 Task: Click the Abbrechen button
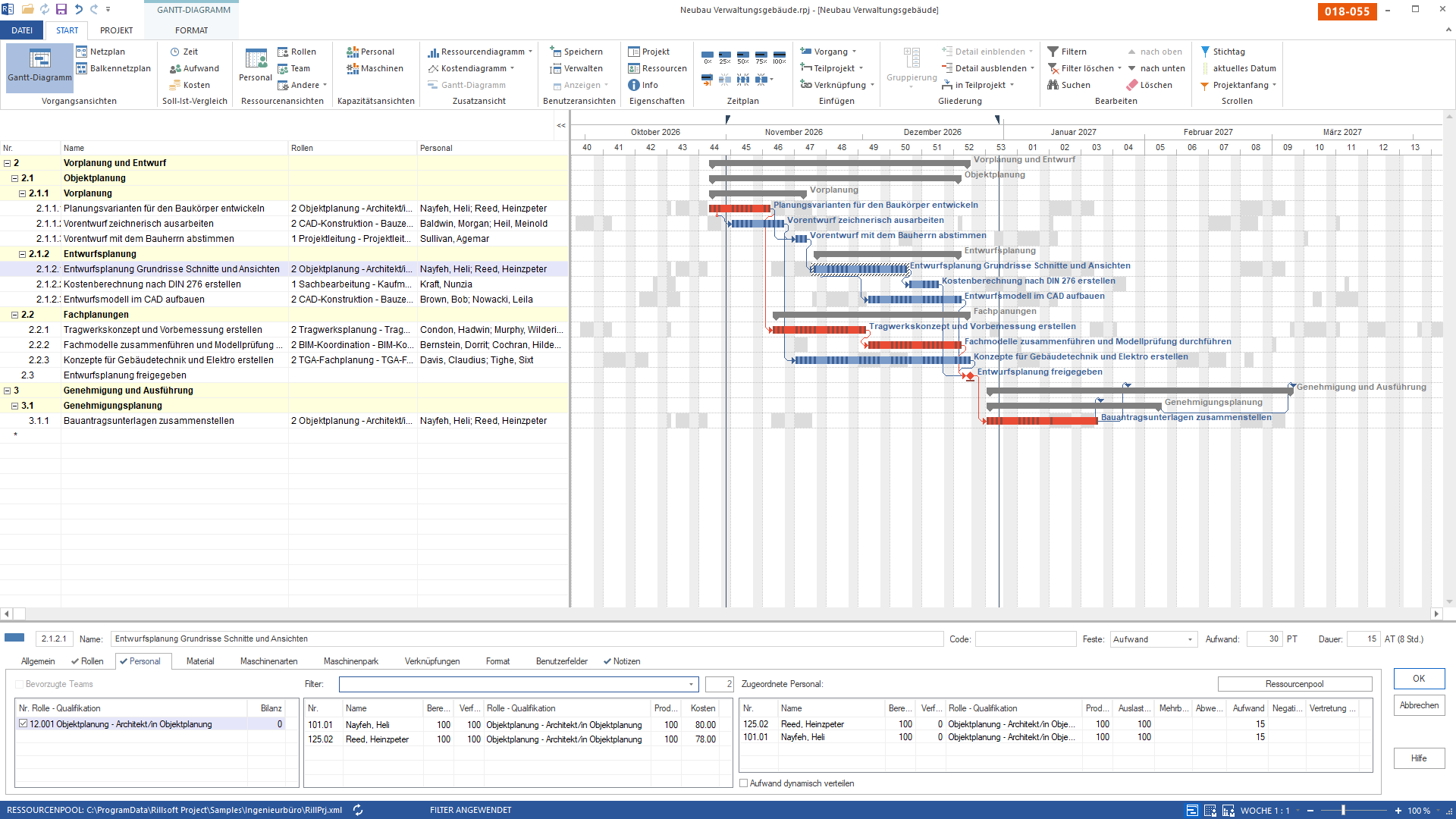coord(1419,705)
